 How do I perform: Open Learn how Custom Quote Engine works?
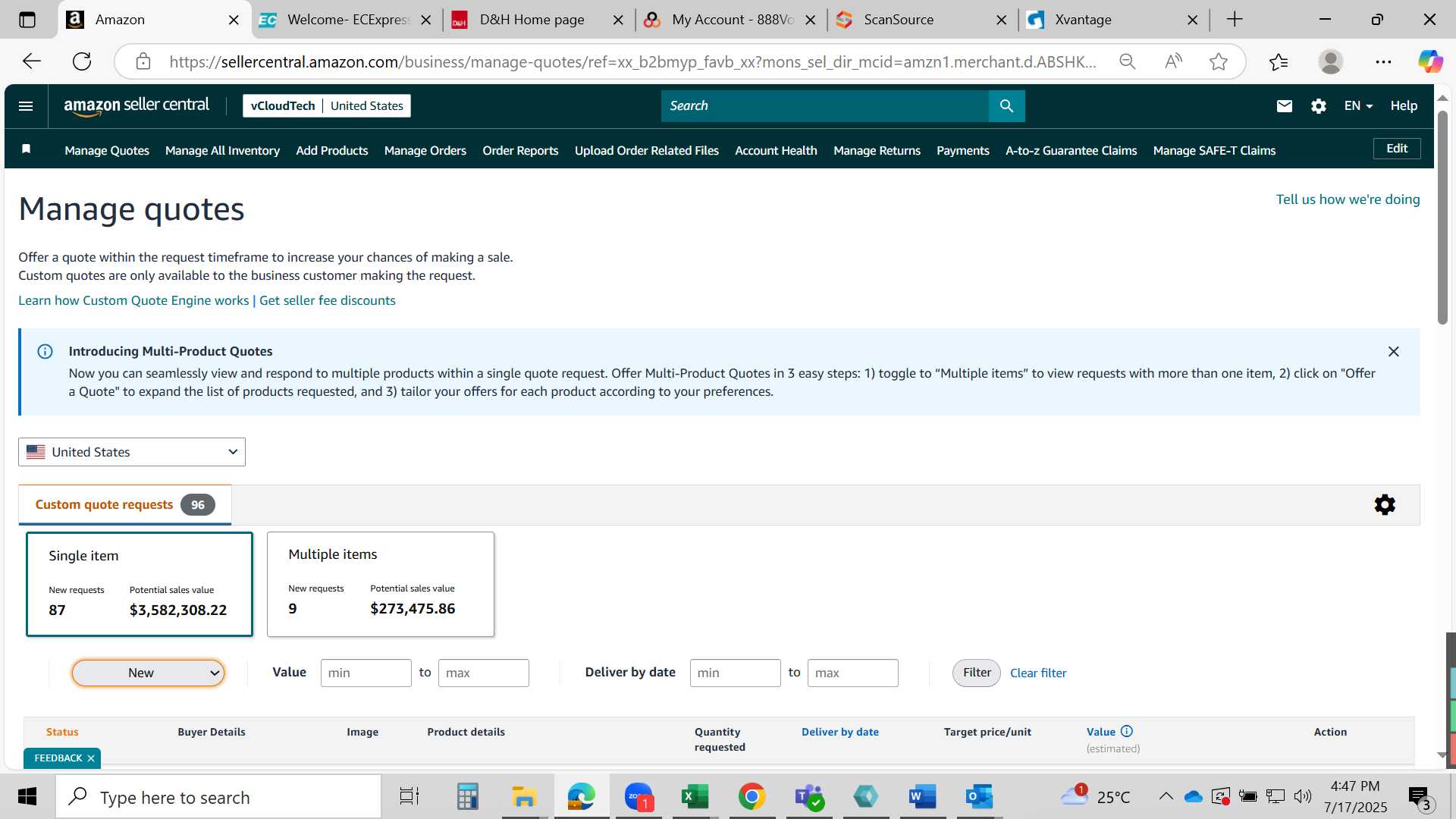coord(133,300)
